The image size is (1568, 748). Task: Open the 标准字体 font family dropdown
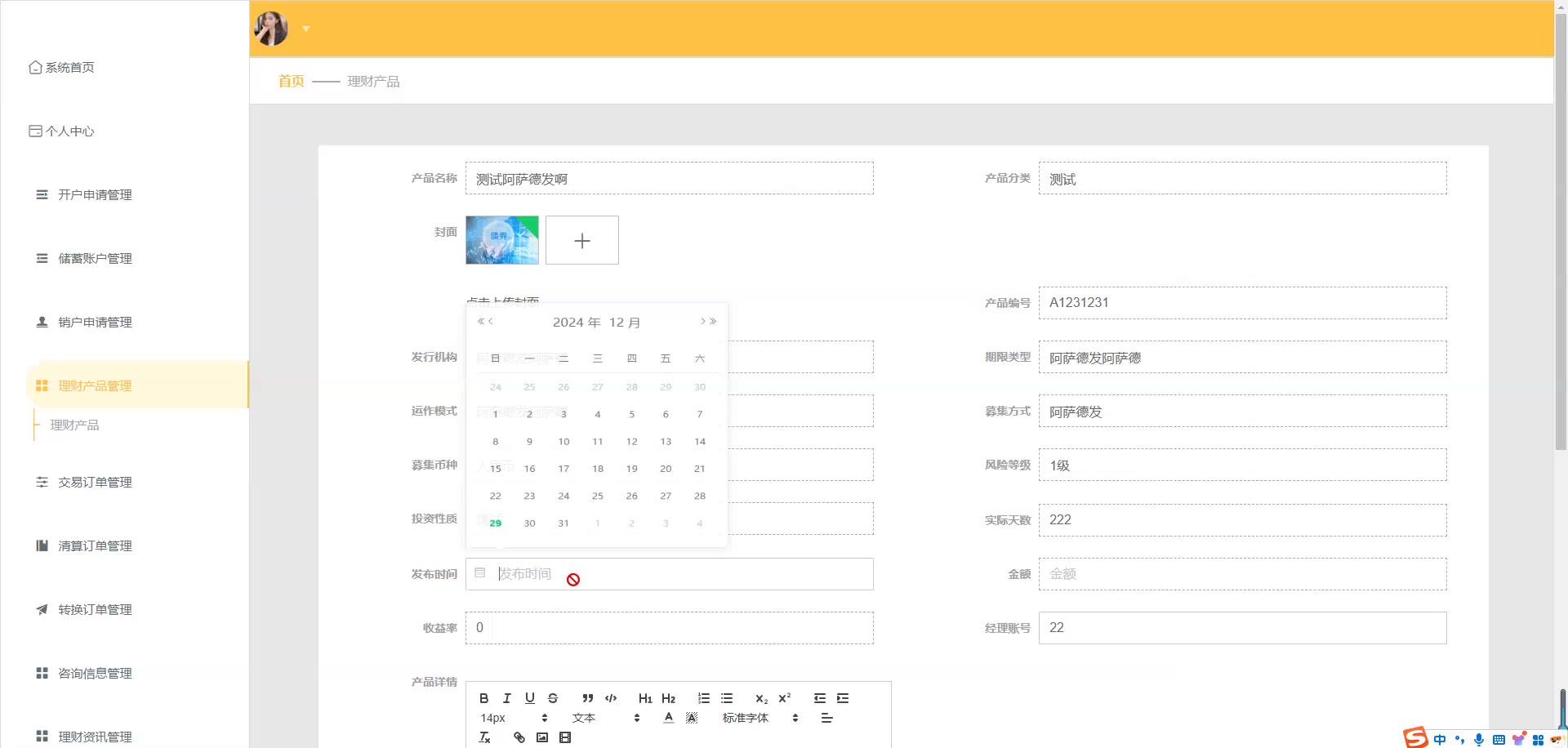(x=759, y=718)
